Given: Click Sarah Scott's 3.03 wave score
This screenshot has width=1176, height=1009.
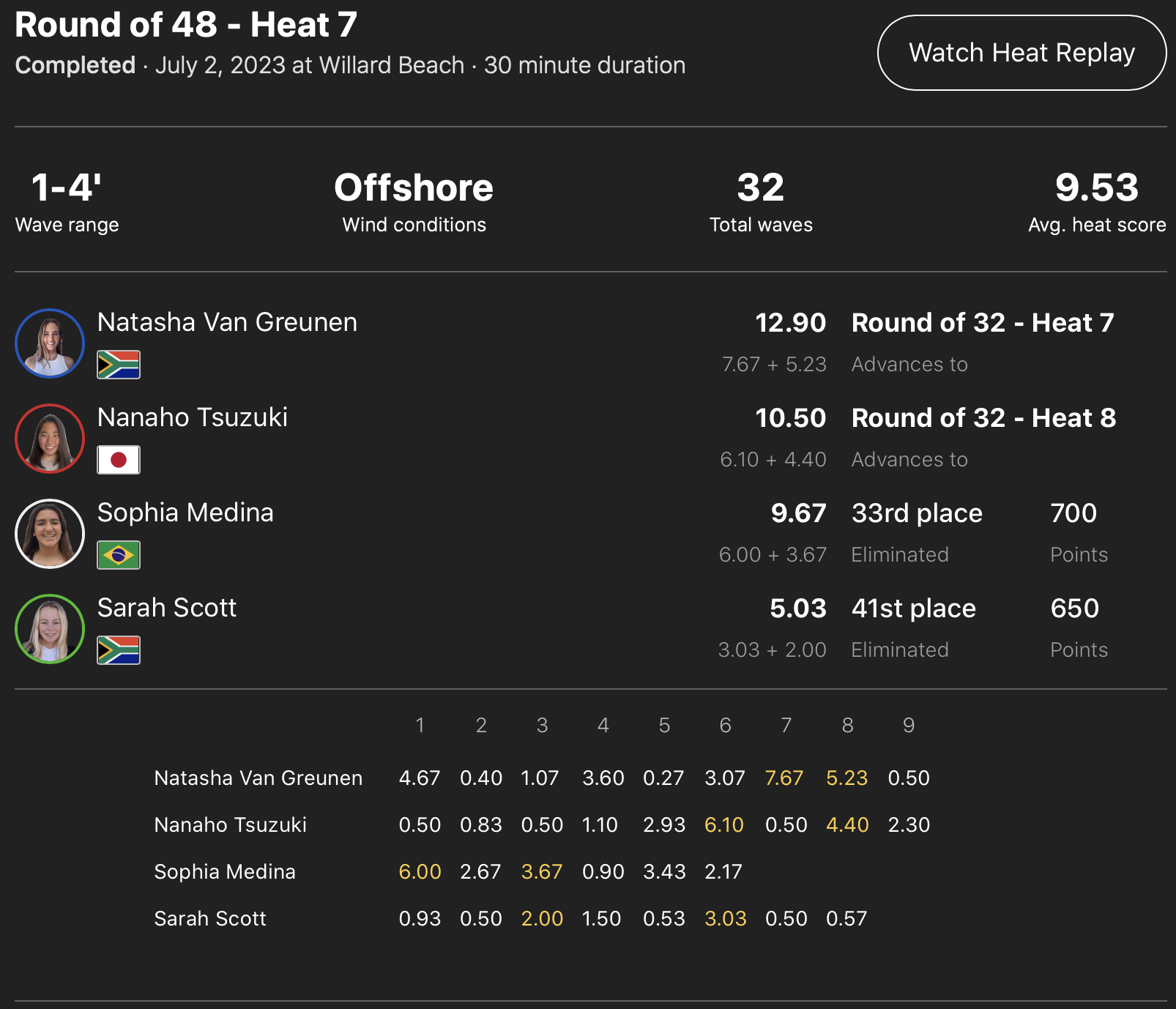Looking at the screenshot, I should click(725, 918).
